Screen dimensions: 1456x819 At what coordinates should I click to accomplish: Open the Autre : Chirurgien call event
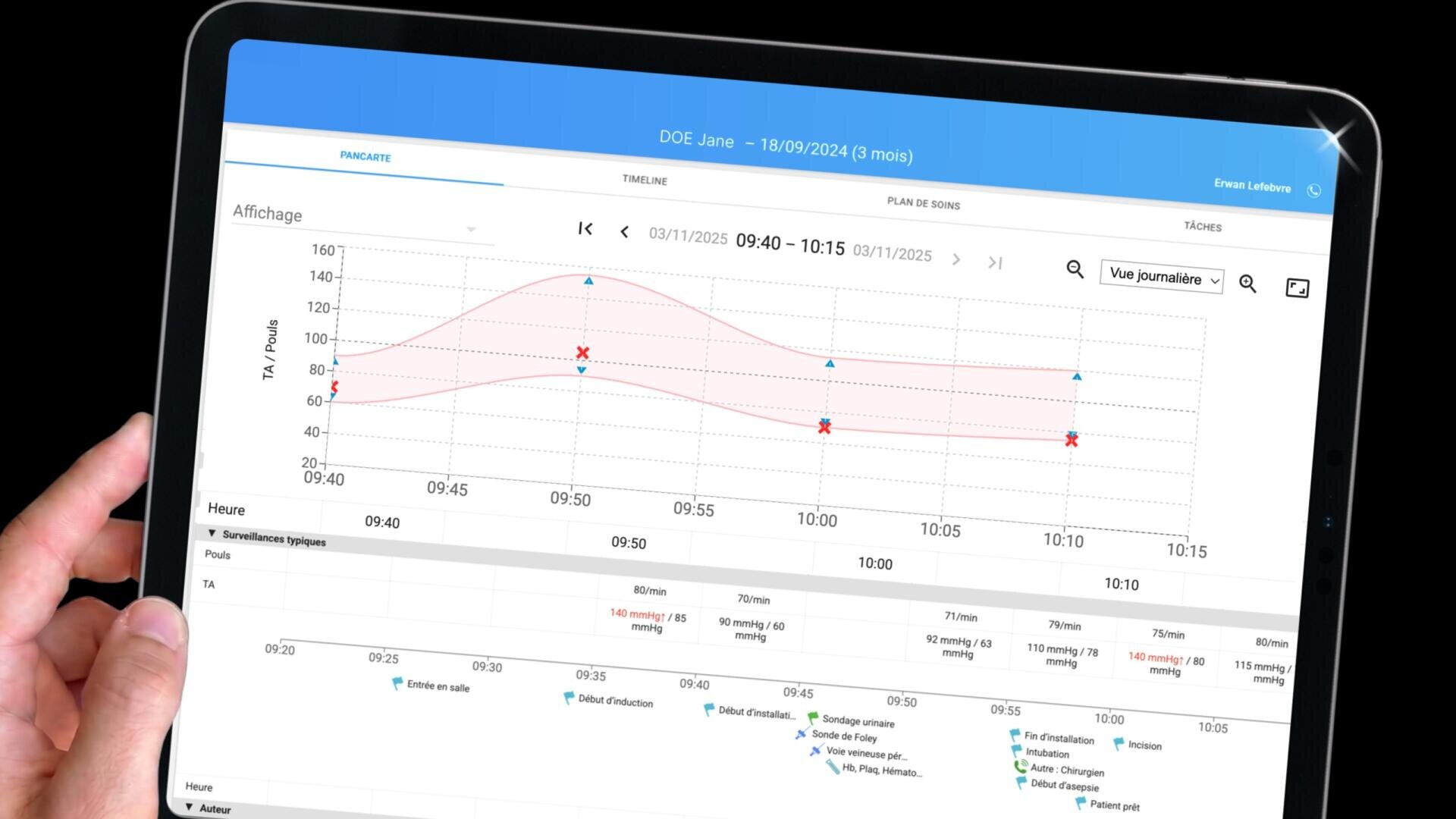tap(1021, 767)
